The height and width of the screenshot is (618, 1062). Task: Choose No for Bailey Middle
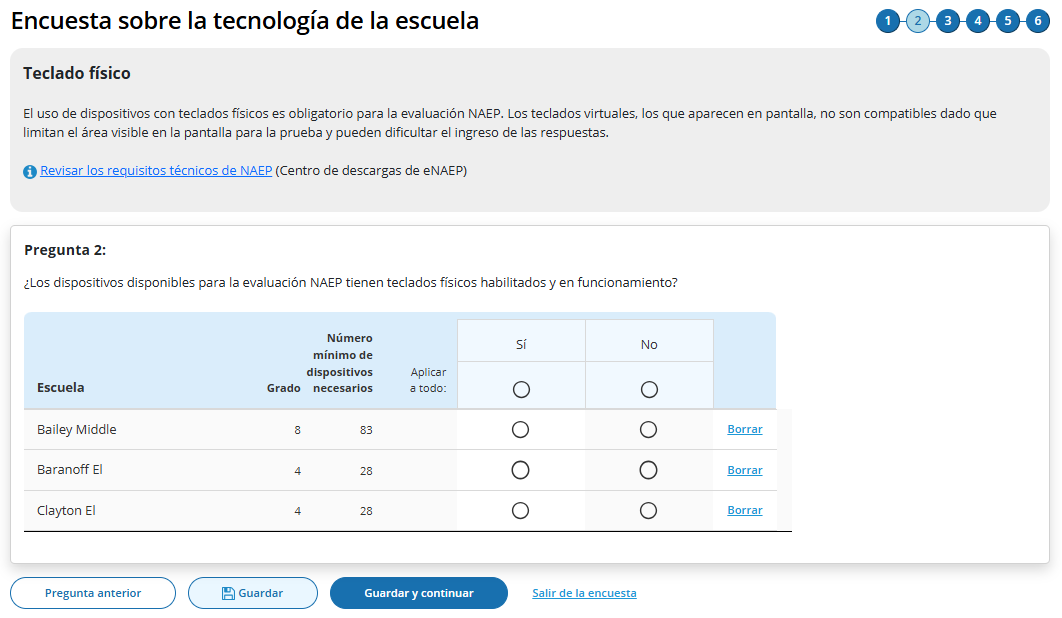(648, 430)
